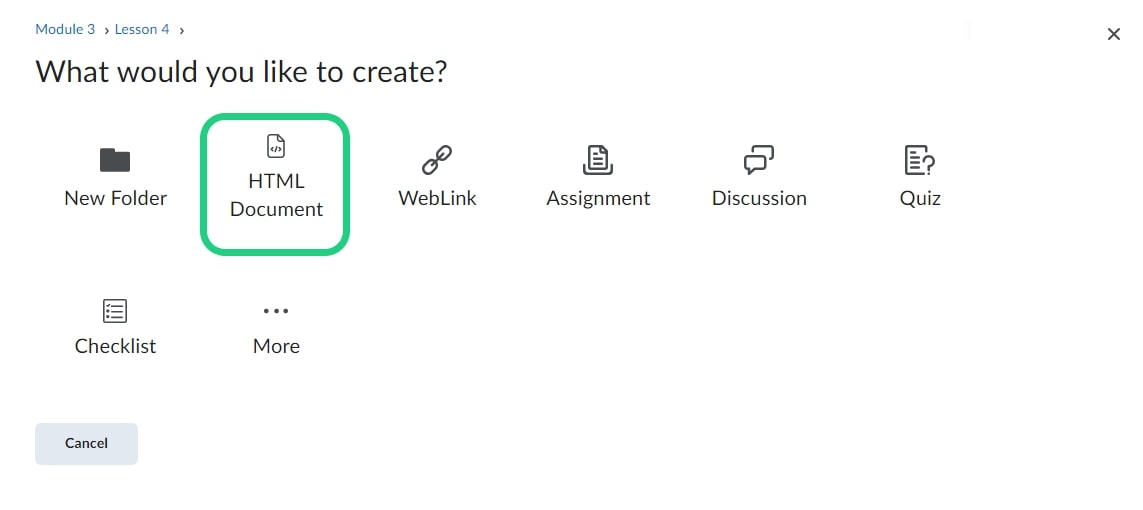Image resolution: width=1143 pixels, height=510 pixels.
Task: Click the chain link WebLink icon
Action: pyautogui.click(x=437, y=160)
